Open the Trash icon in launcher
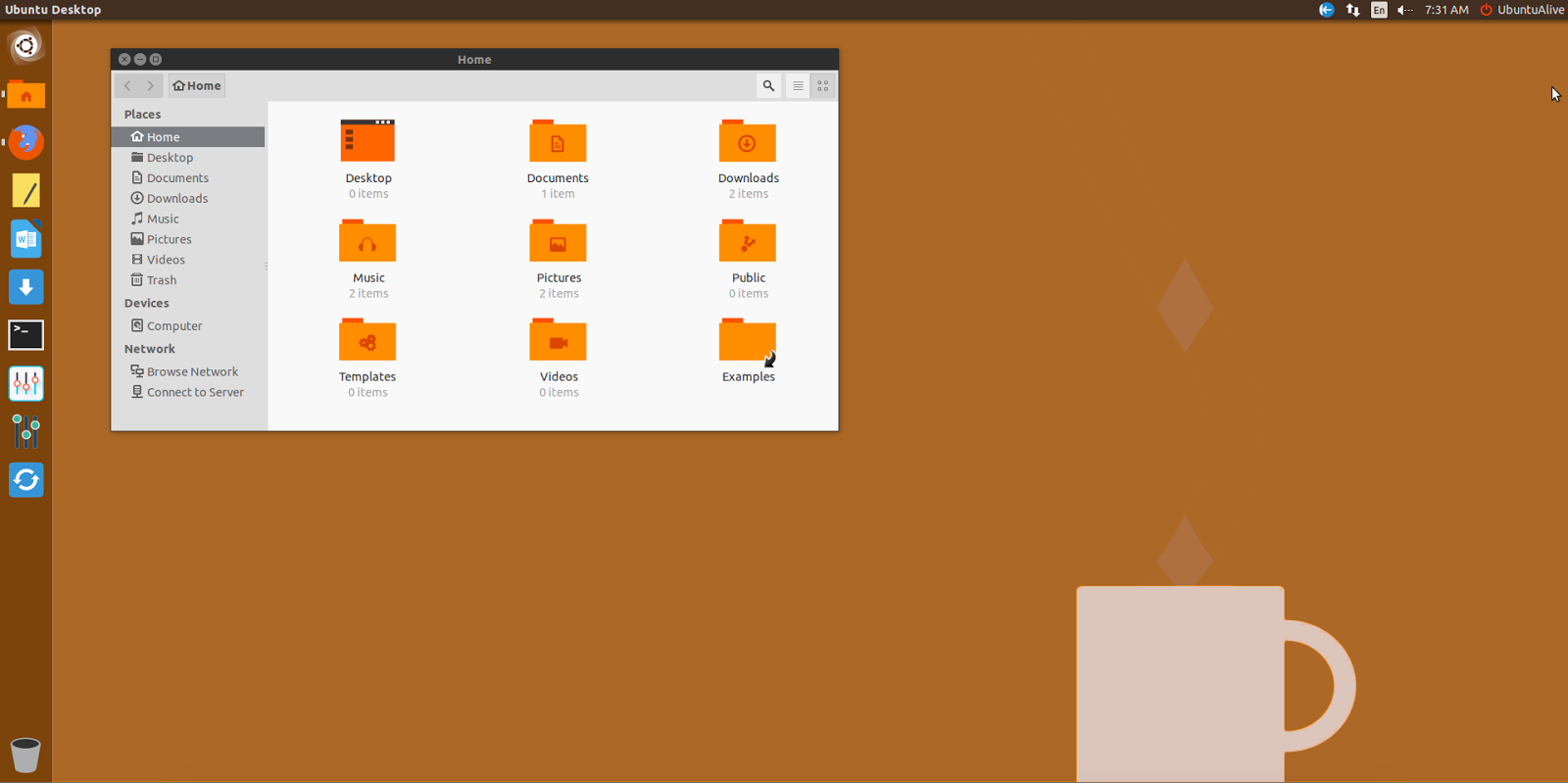The image size is (1568, 783). click(x=26, y=756)
